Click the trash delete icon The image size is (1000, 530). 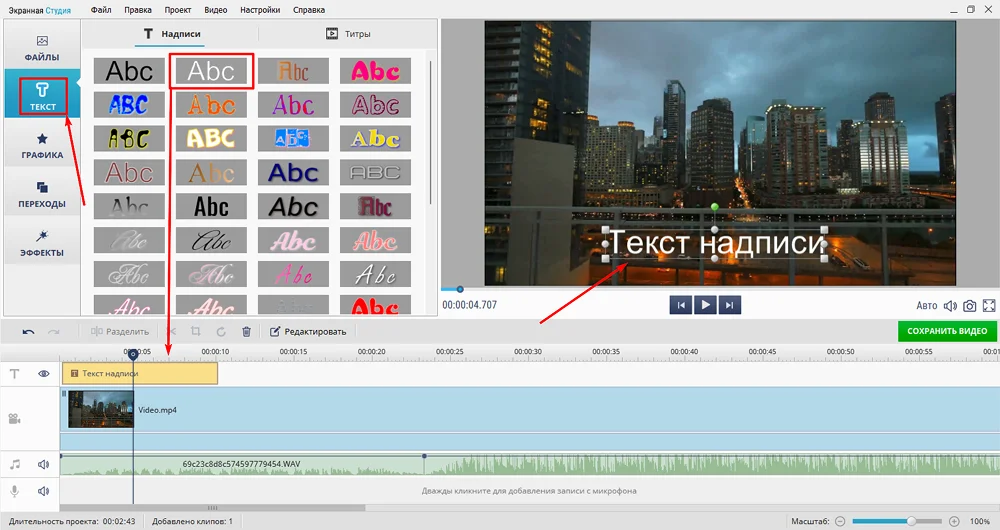pyautogui.click(x=246, y=332)
